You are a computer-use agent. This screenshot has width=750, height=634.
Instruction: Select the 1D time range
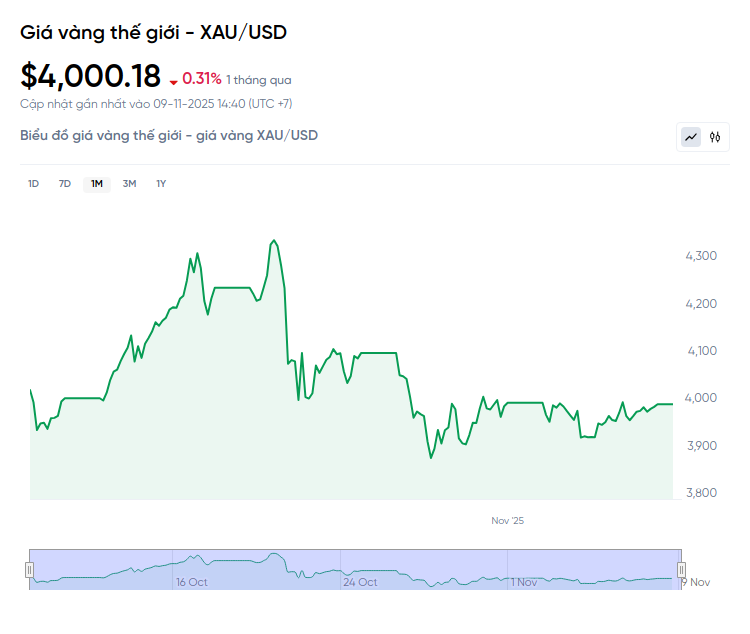[33, 183]
